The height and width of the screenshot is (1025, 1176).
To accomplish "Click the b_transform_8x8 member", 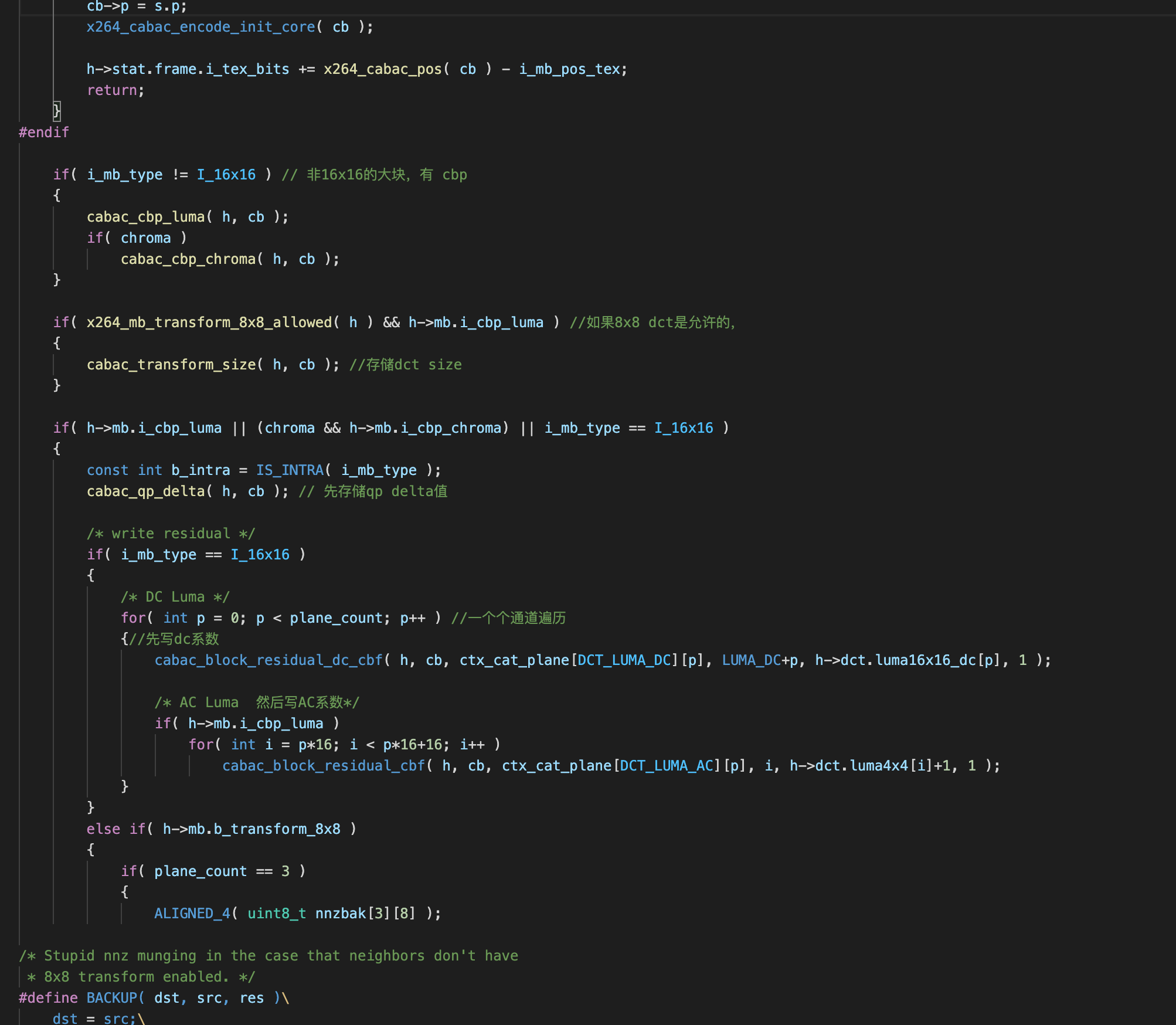I will click(x=277, y=829).
